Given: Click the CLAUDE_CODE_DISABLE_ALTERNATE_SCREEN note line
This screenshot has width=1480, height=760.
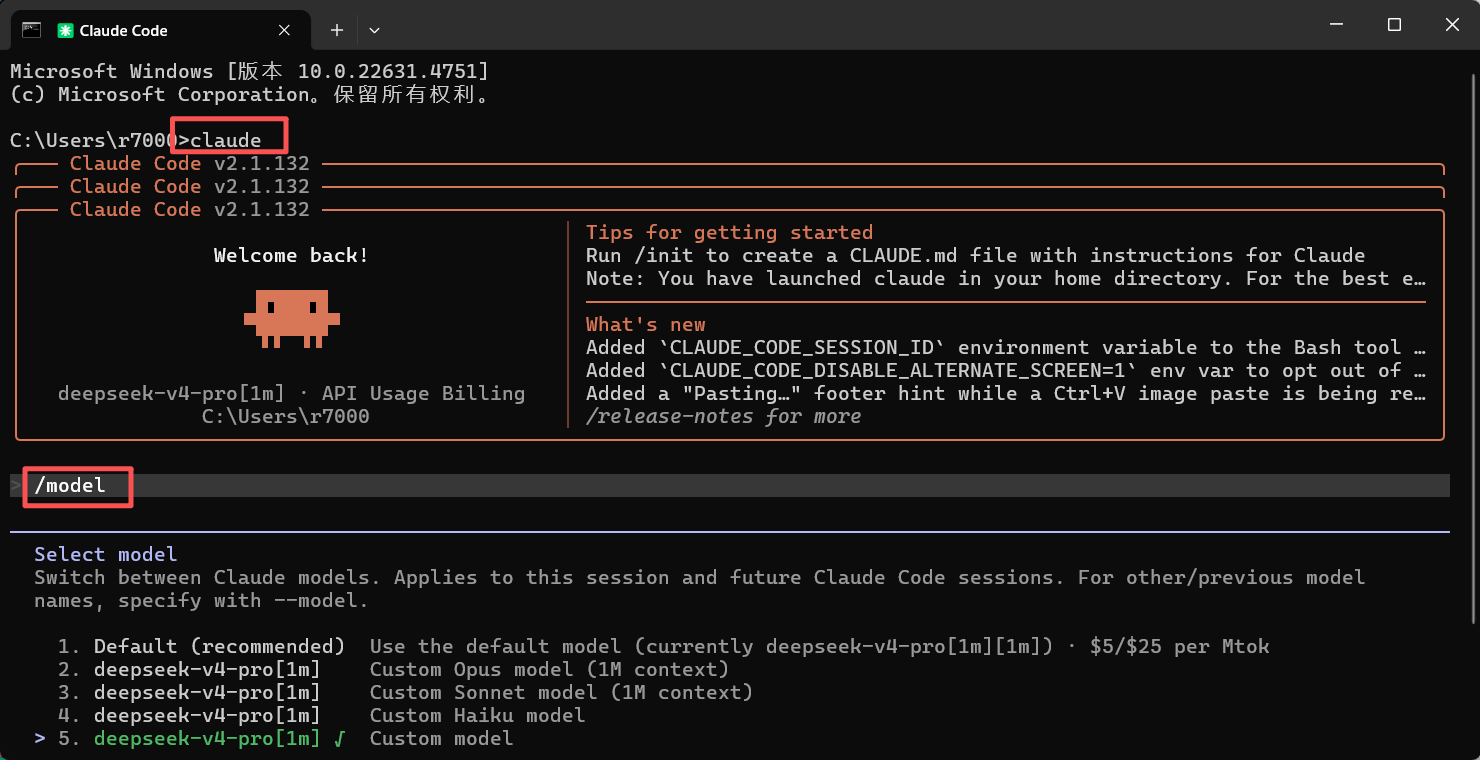Looking at the screenshot, I should tap(1006, 371).
